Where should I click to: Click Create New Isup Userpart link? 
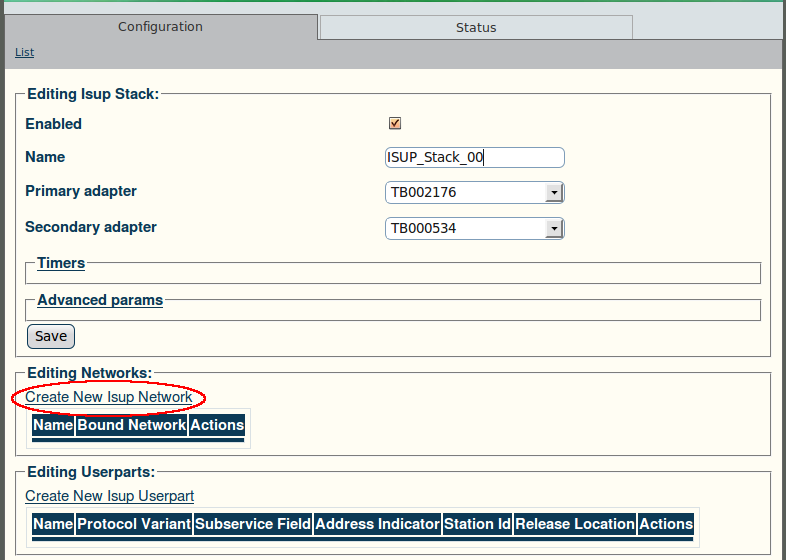click(x=110, y=496)
